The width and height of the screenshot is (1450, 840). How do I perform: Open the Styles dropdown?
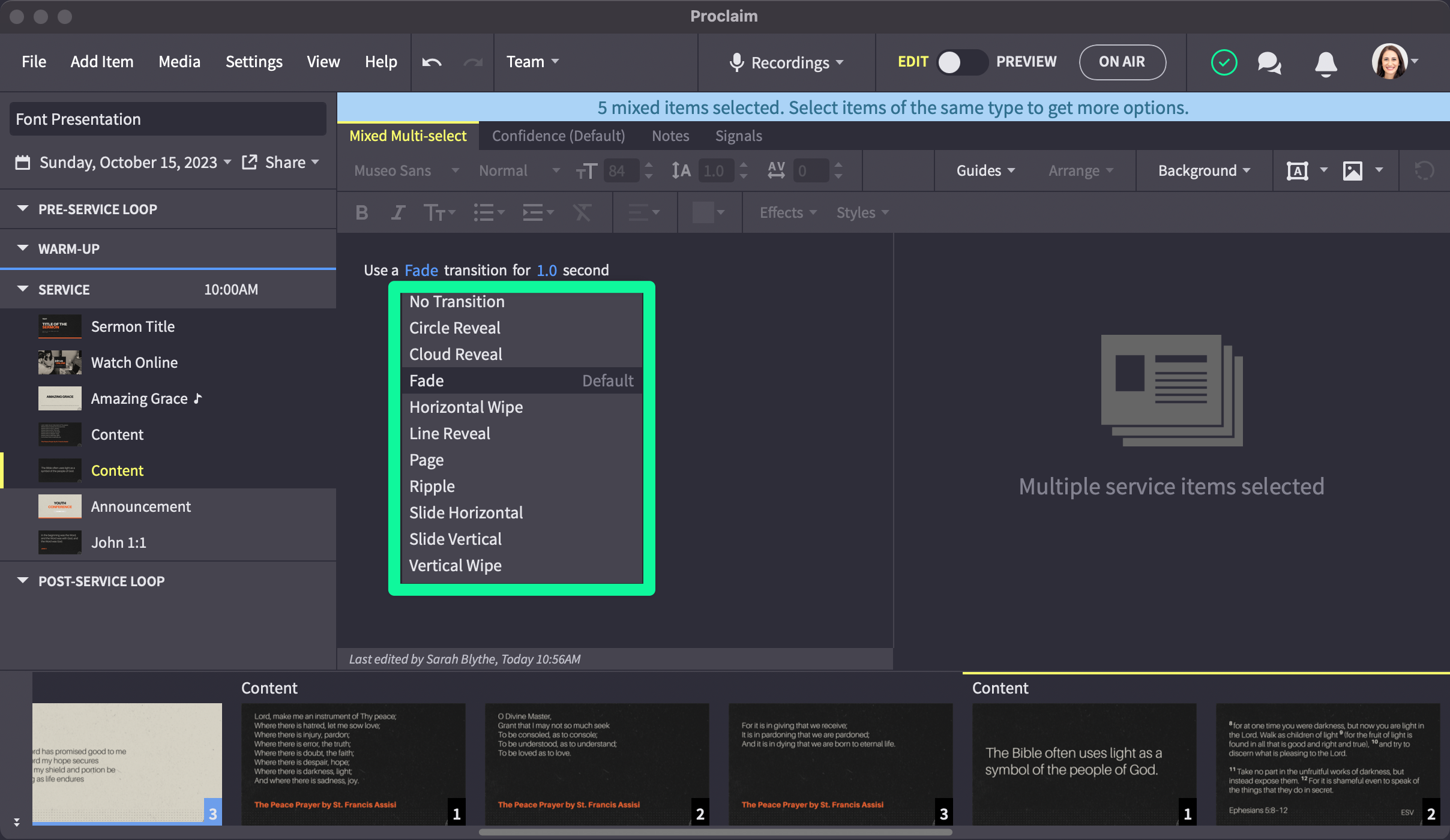(x=862, y=212)
